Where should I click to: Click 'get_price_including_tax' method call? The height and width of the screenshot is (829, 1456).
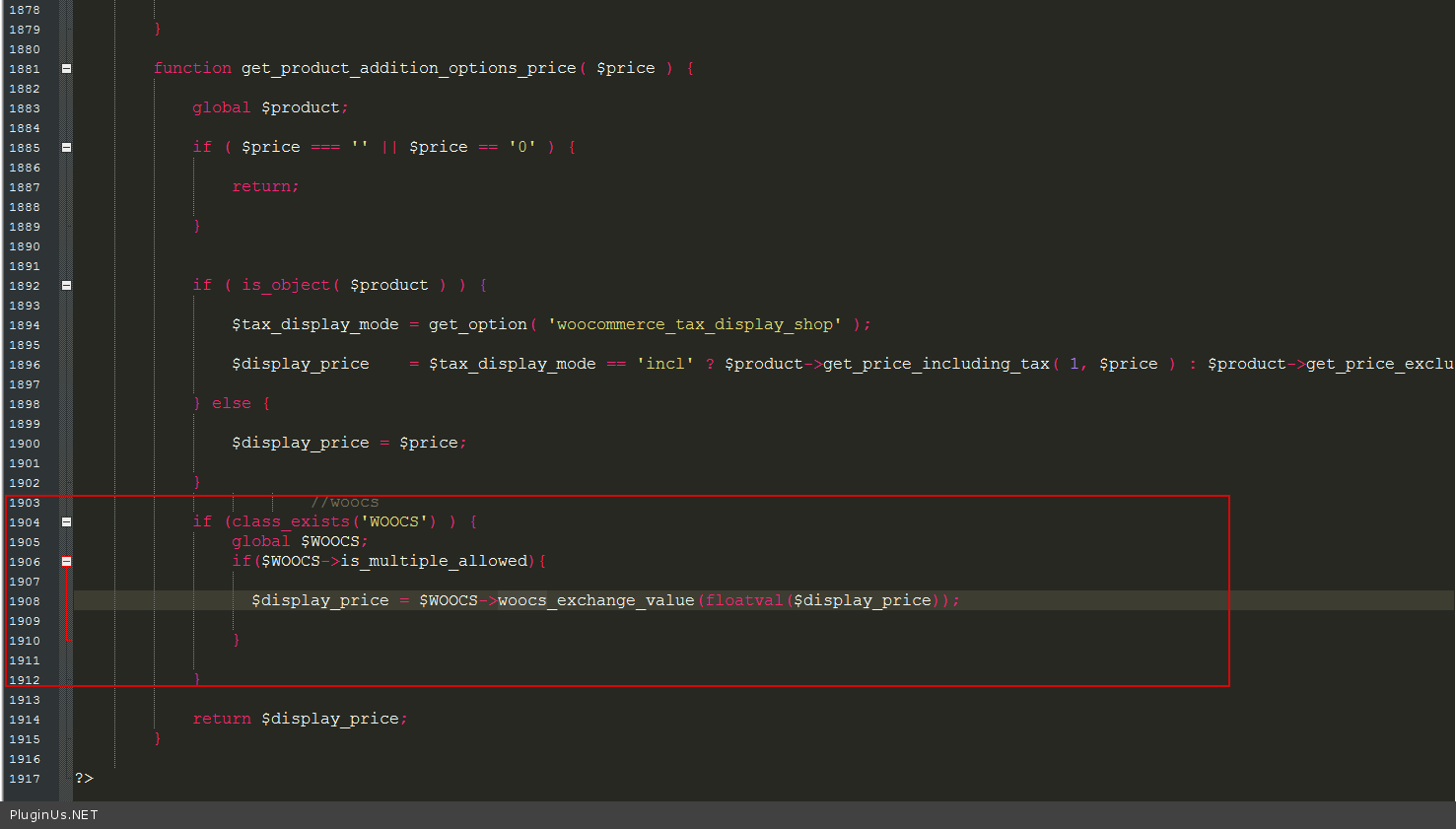936,364
